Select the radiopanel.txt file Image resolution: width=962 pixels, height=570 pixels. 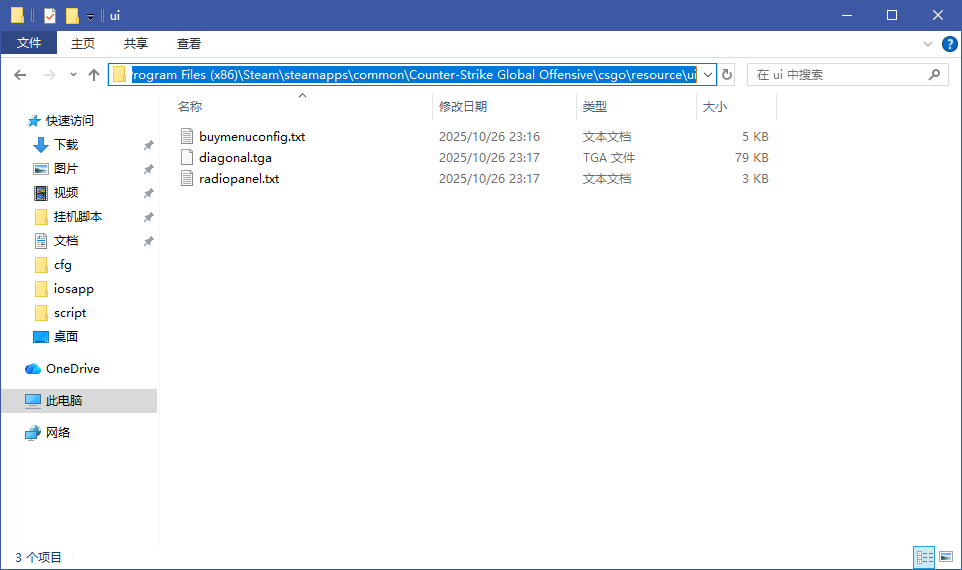(239, 179)
